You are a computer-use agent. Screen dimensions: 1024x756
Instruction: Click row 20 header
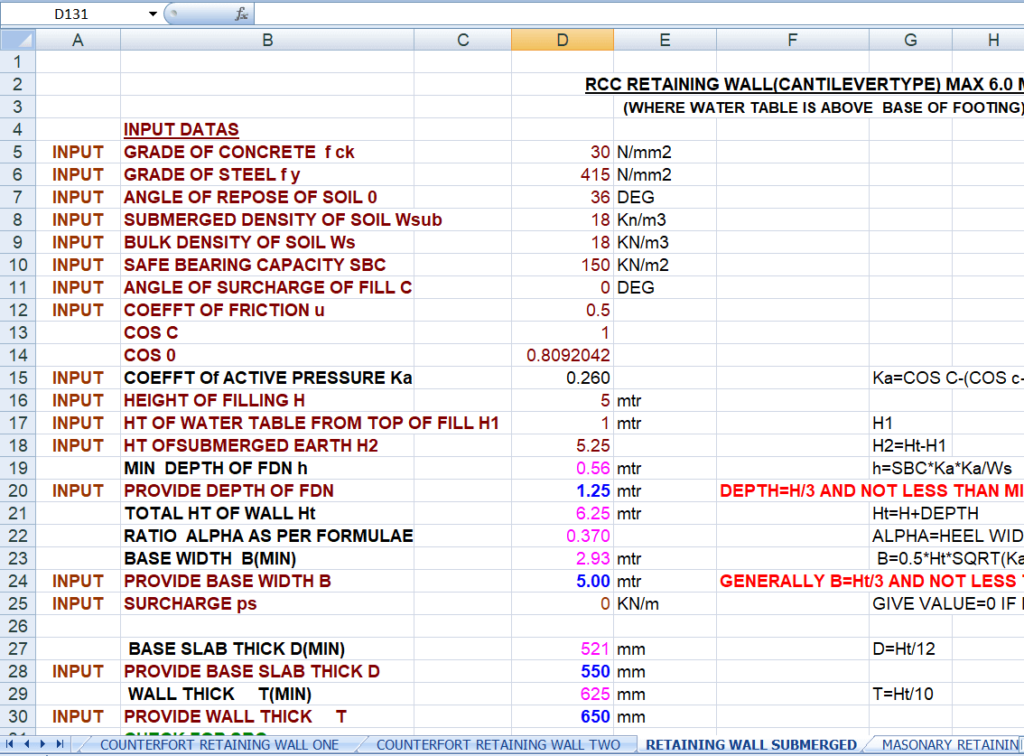click(18, 491)
